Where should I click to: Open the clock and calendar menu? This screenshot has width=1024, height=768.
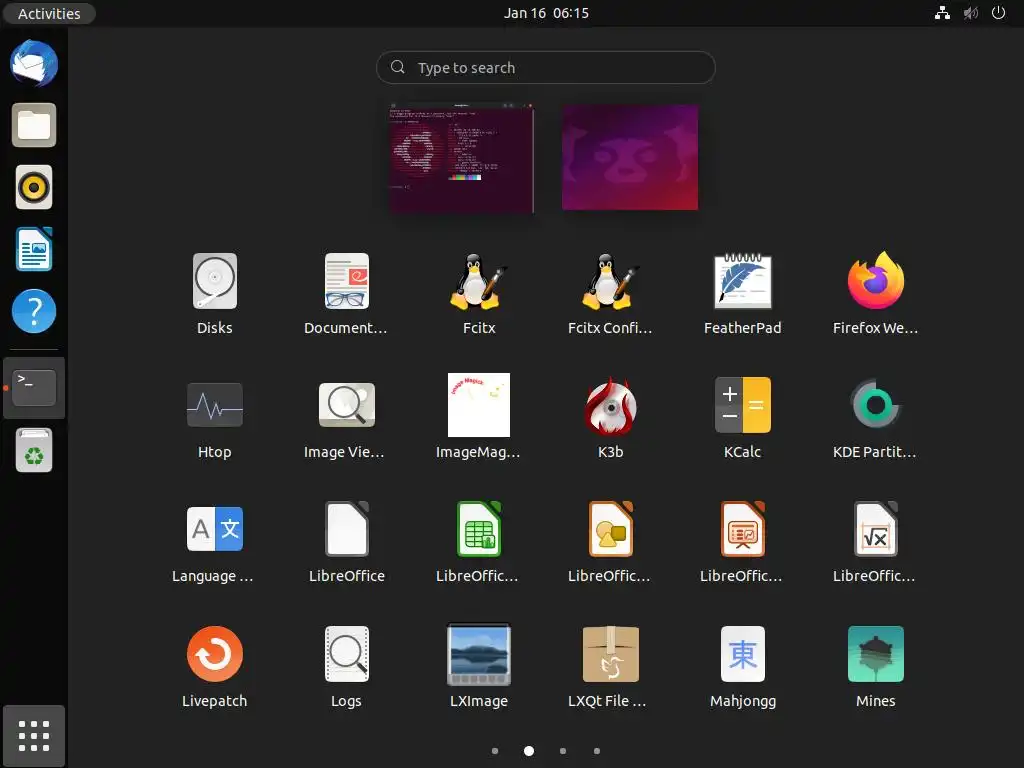(546, 13)
